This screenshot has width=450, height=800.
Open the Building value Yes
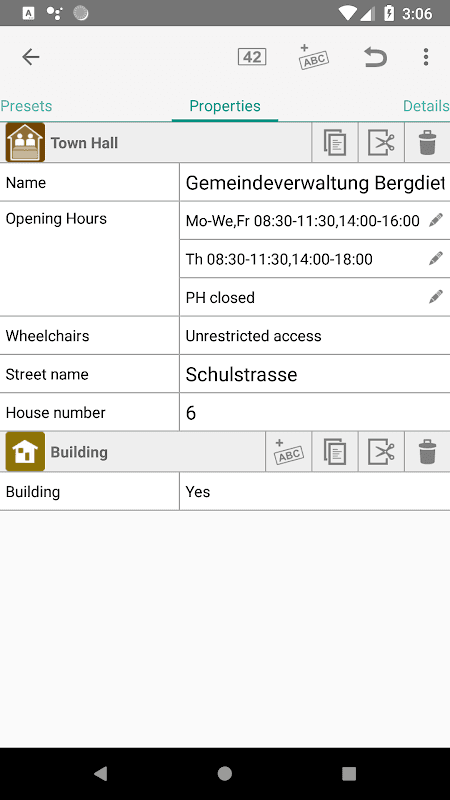pos(315,491)
